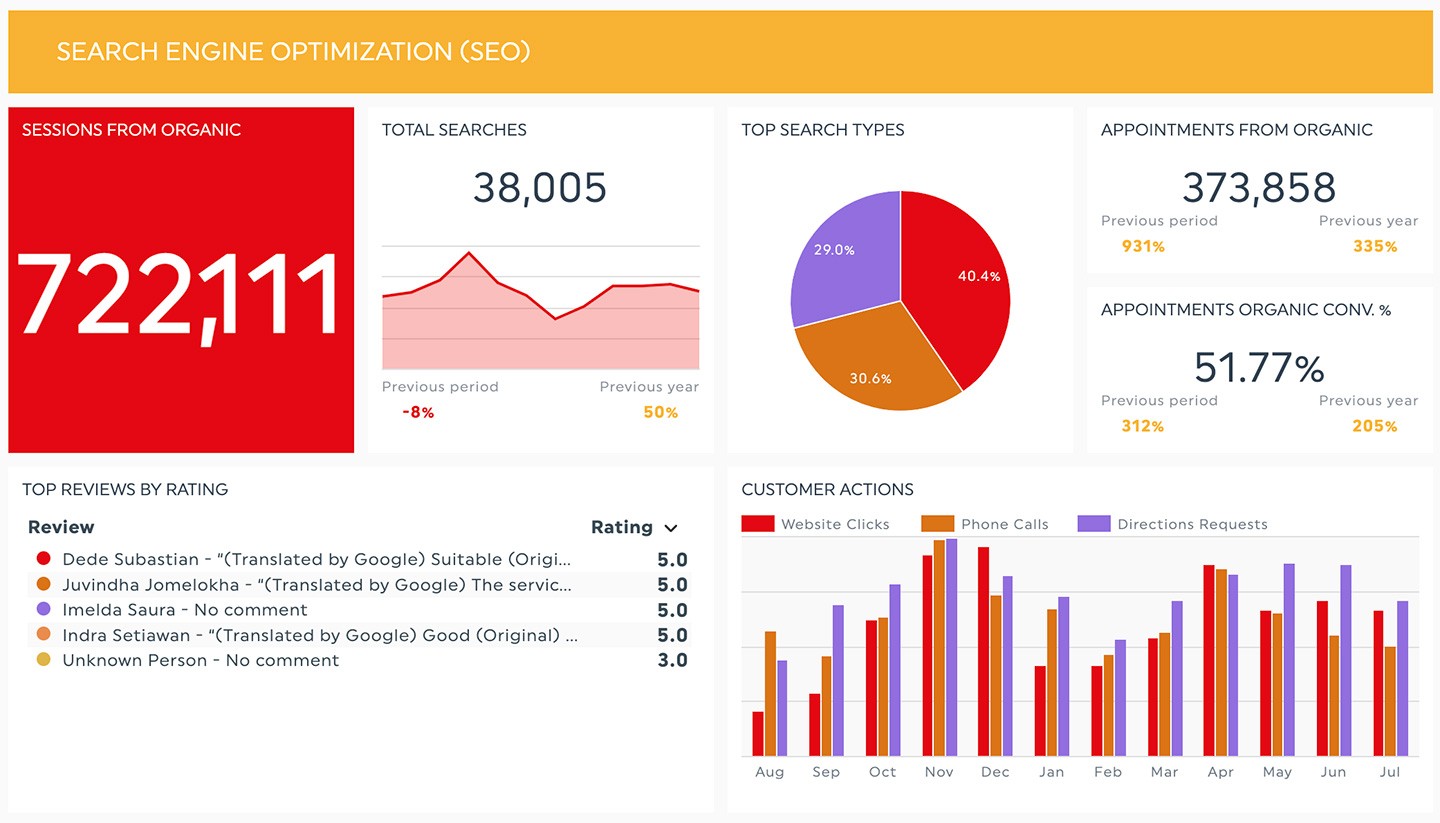This screenshot has width=1440, height=823.
Task: Open Appointments From Organic 373,858 value
Action: click(x=1259, y=188)
